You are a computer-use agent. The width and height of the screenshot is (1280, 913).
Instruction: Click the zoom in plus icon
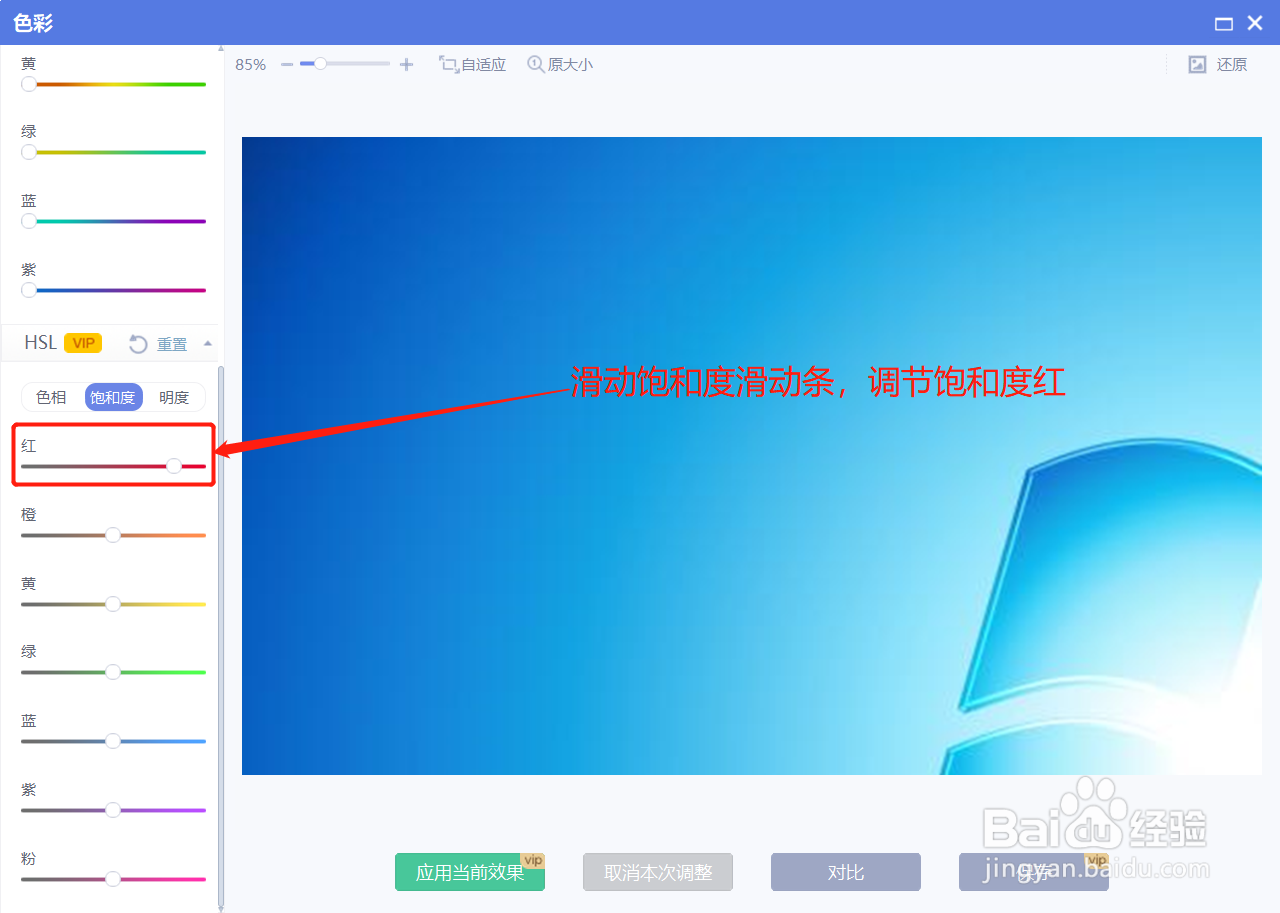click(406, 65)
